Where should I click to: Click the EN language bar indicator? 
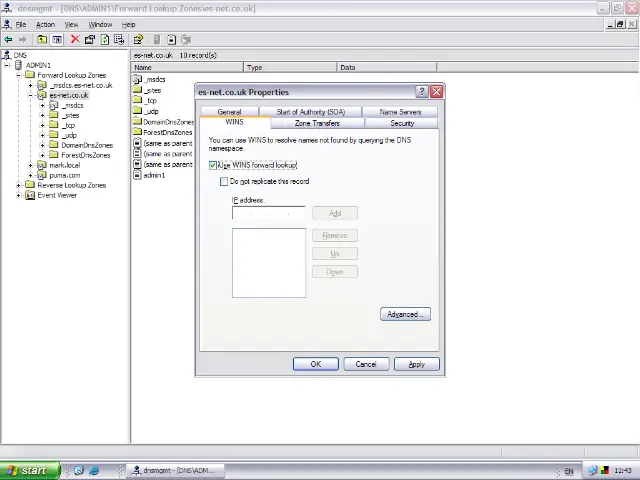[x=569, y=471]
